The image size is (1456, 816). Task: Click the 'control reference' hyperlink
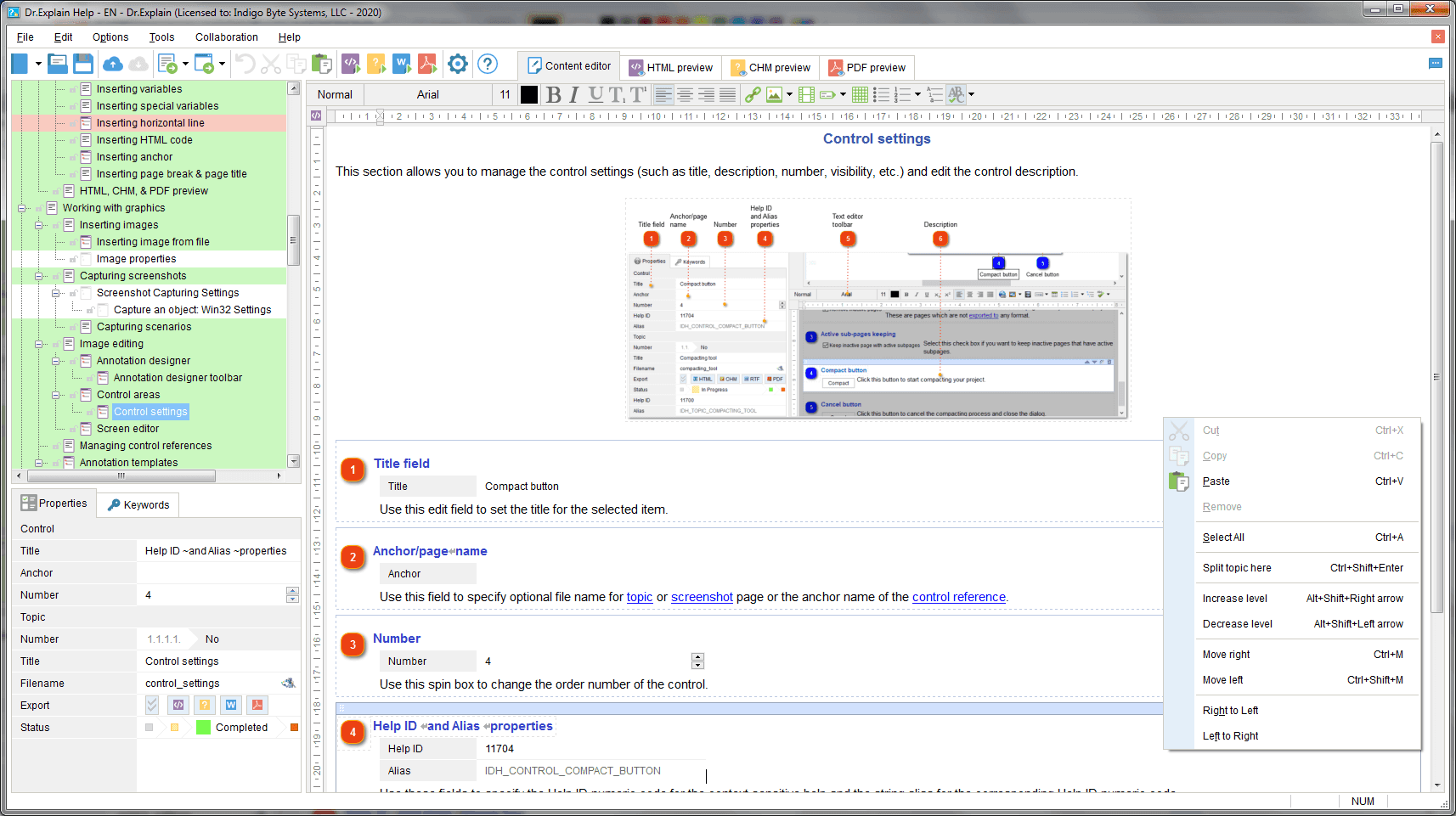pos(958,597)
